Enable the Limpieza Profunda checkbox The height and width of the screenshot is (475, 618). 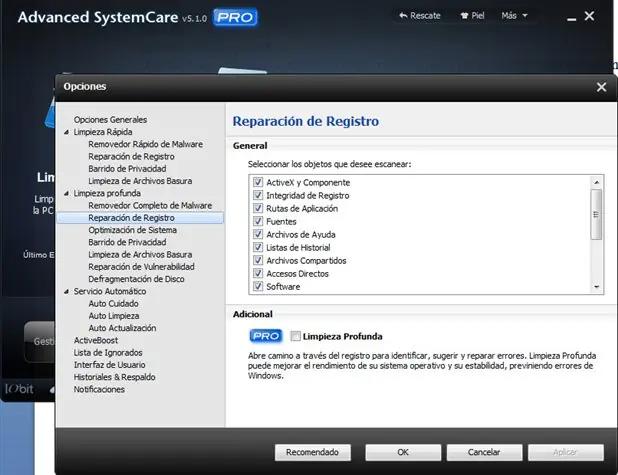[295, 336]
